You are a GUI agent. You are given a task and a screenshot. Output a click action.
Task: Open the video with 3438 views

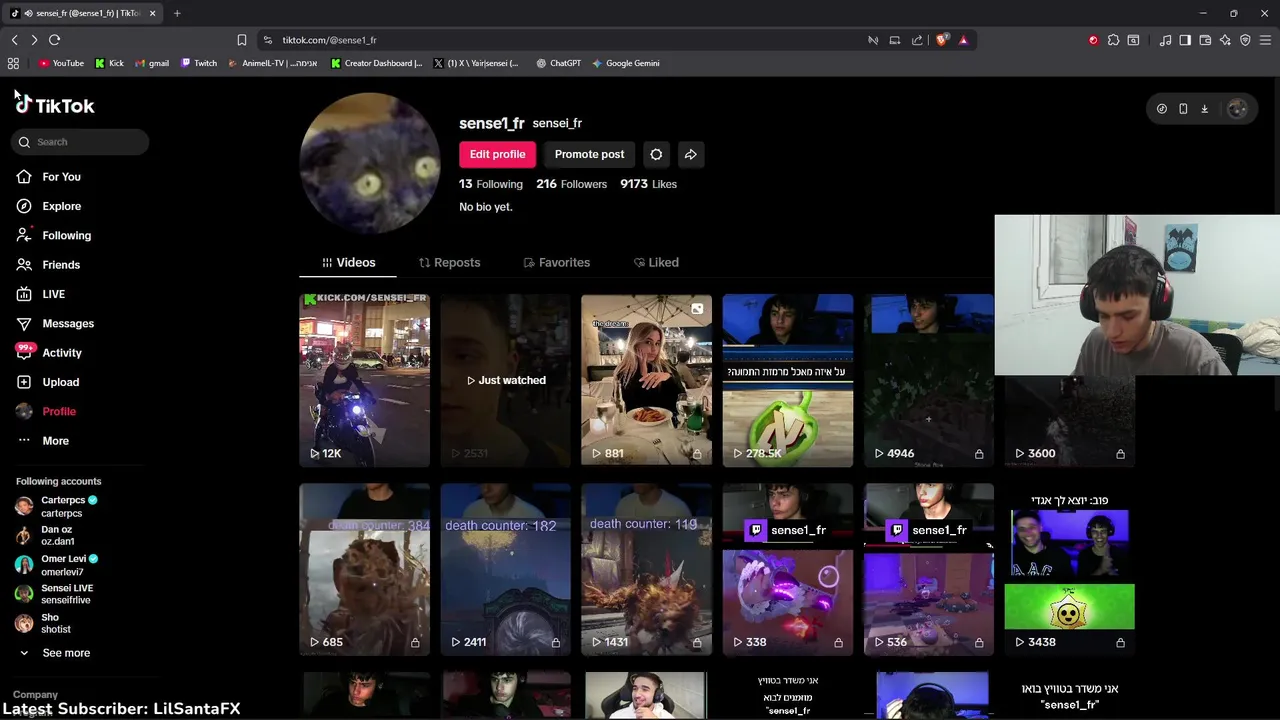[x=1070, y=570]
